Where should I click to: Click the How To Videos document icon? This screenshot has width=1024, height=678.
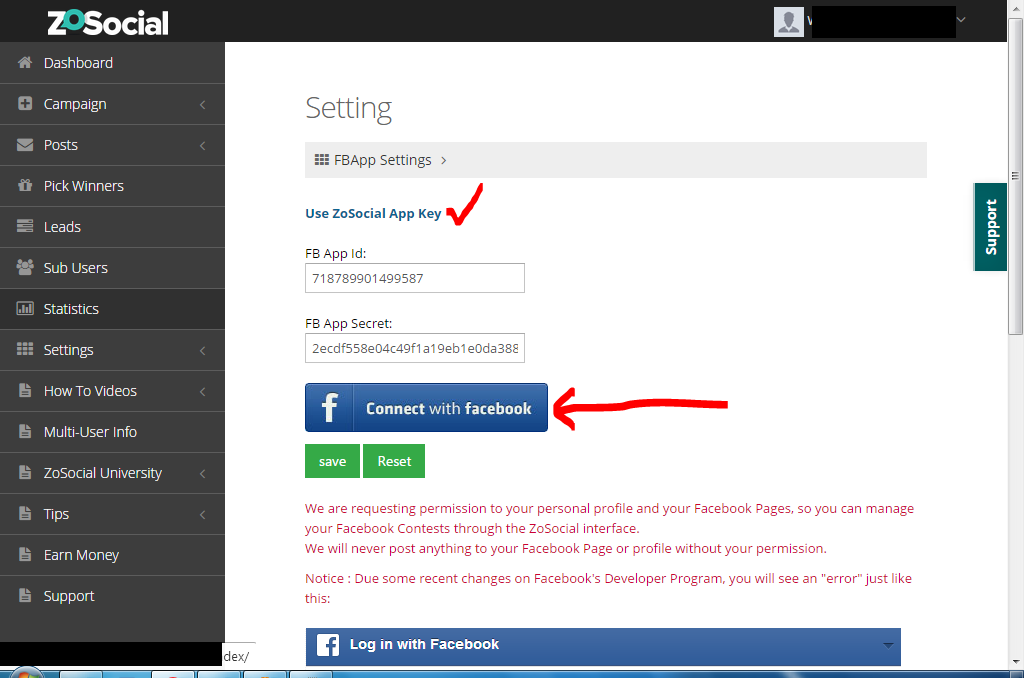pyautogui.click(x=25, y=391)
